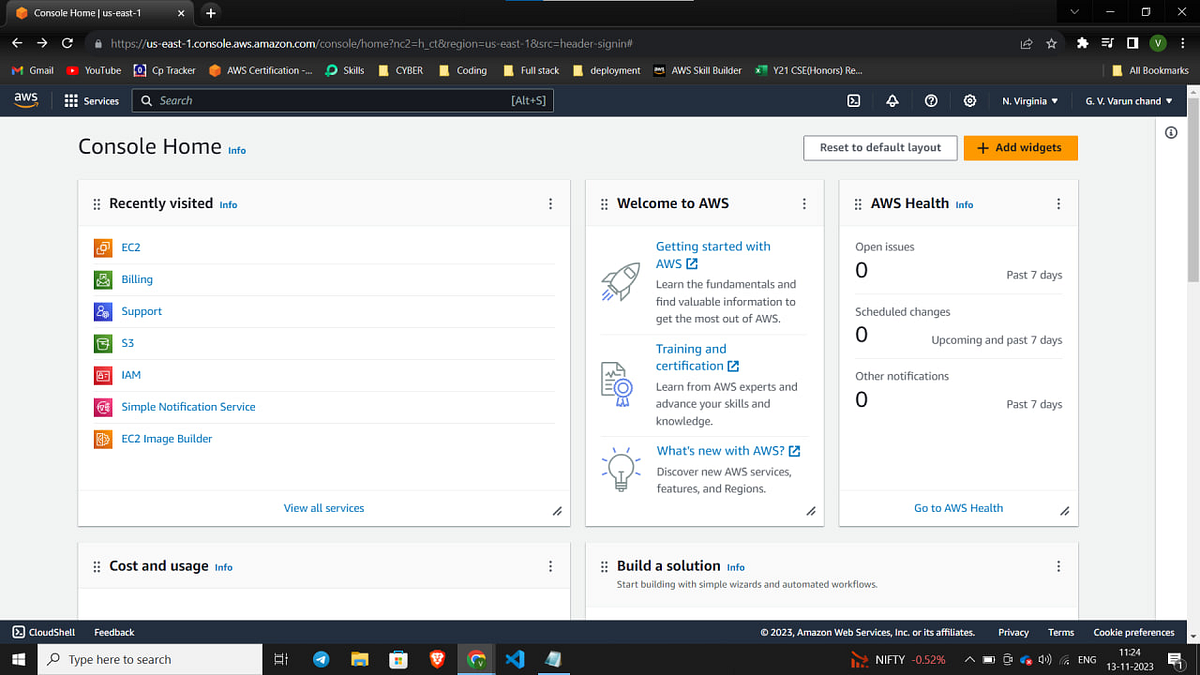
Task: Select the EC2 service icon under Recently visited
Action: [103, 247]
